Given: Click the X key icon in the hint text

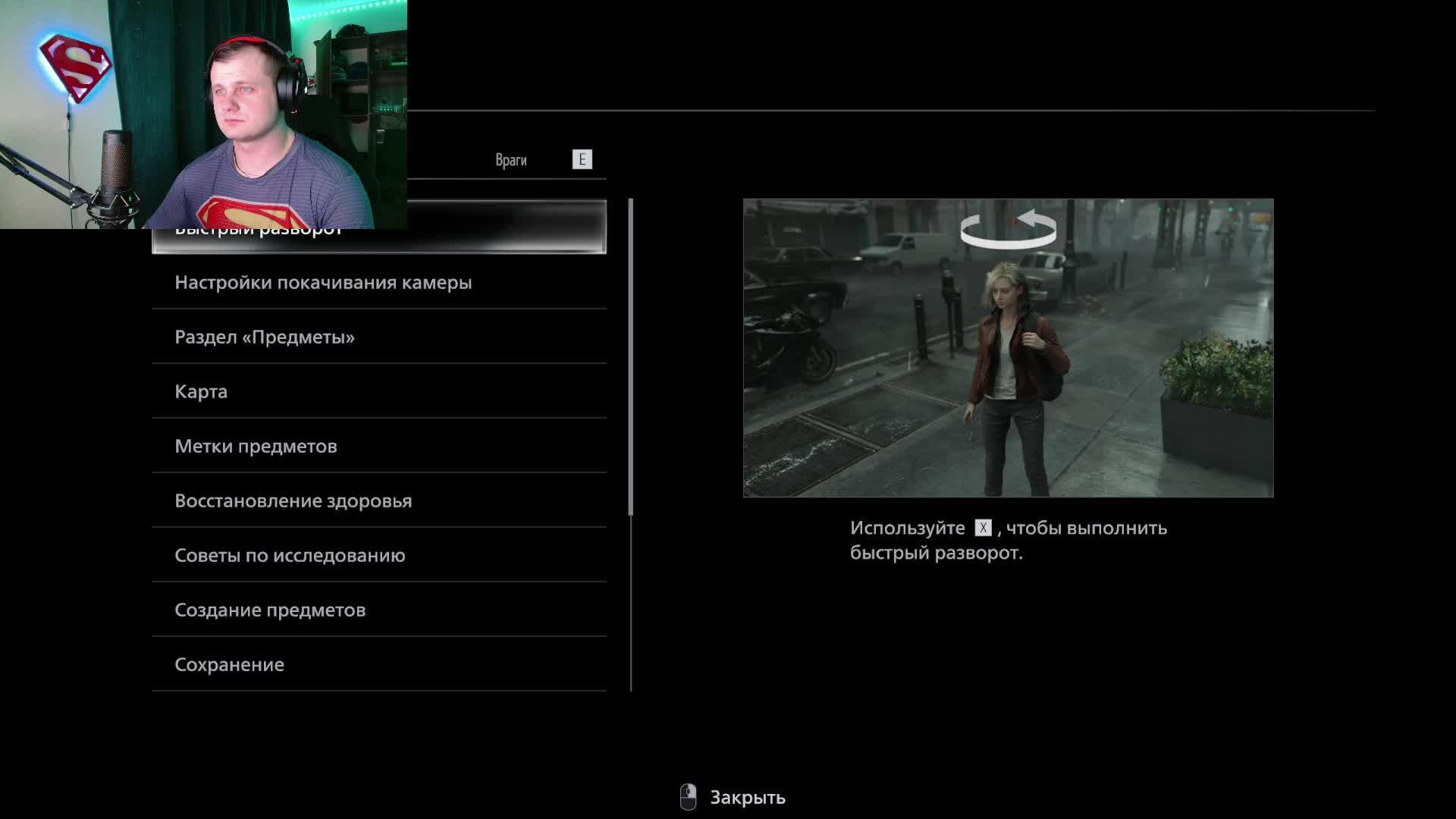Looking at the screenshot, I should pyautogui.click(x=983, y=528).
